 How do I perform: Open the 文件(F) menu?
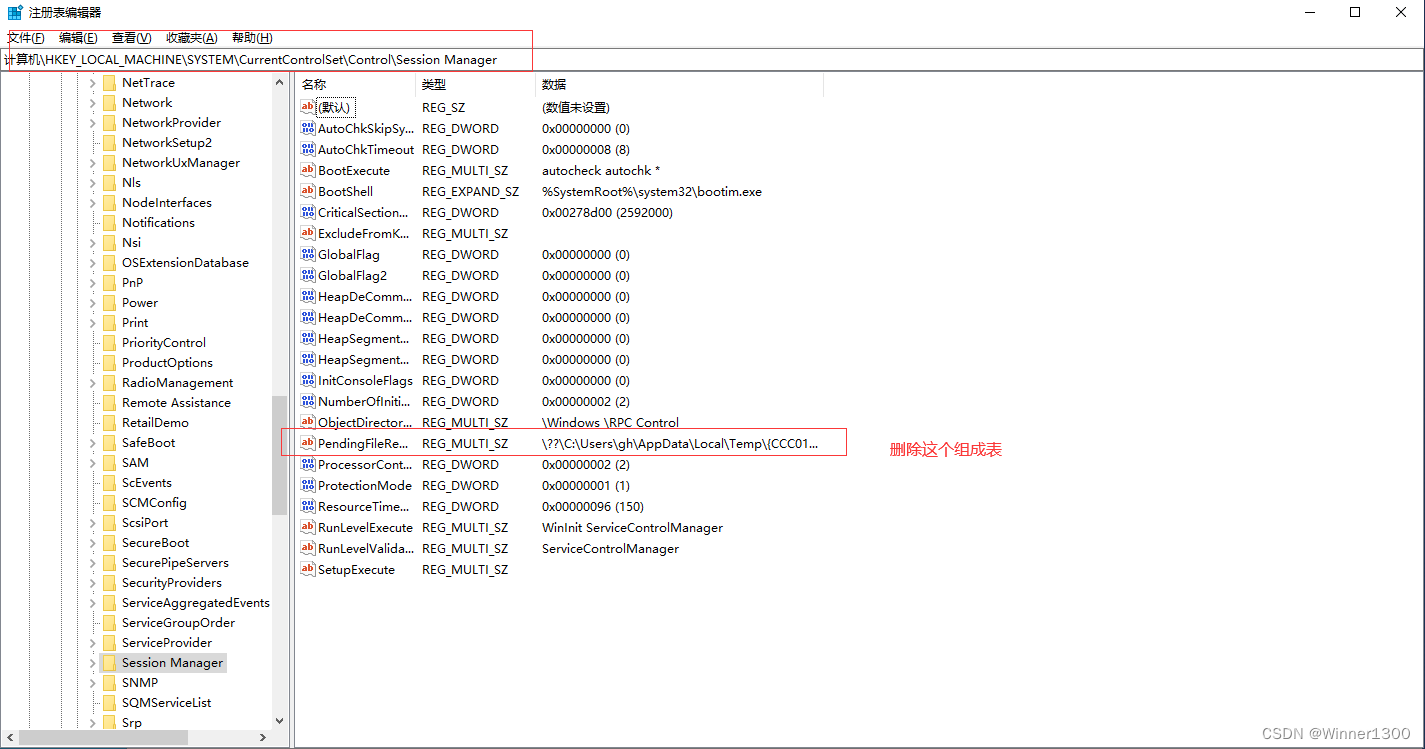[x=26, y=38]
